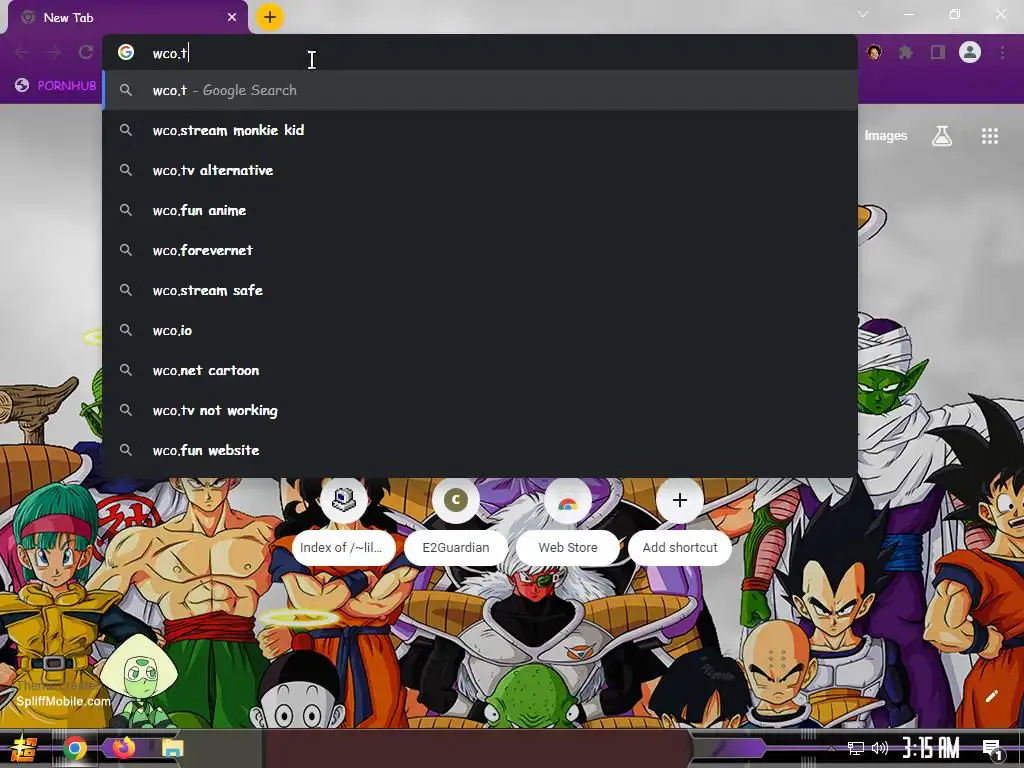This screenshot has width=1024, height=768.
Task: Launch Firefox from the taskbar
Action: point(123,747)
